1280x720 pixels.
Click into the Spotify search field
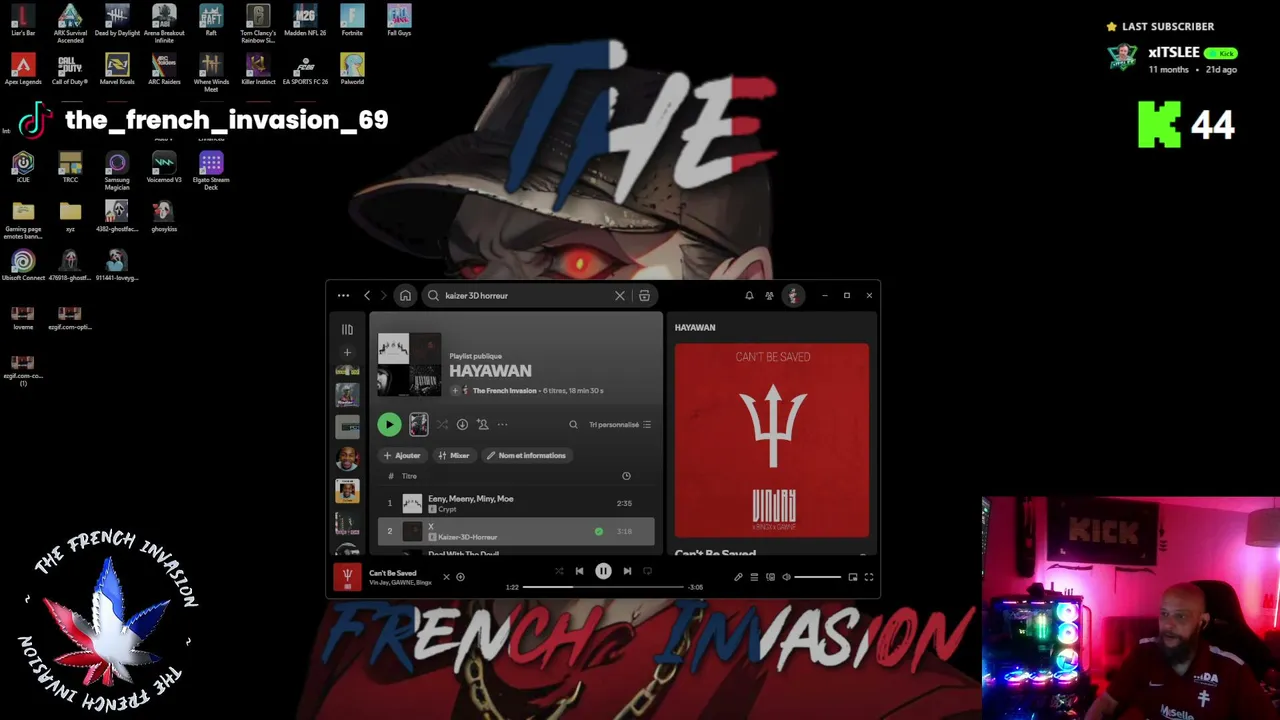[x=525, y=296]
